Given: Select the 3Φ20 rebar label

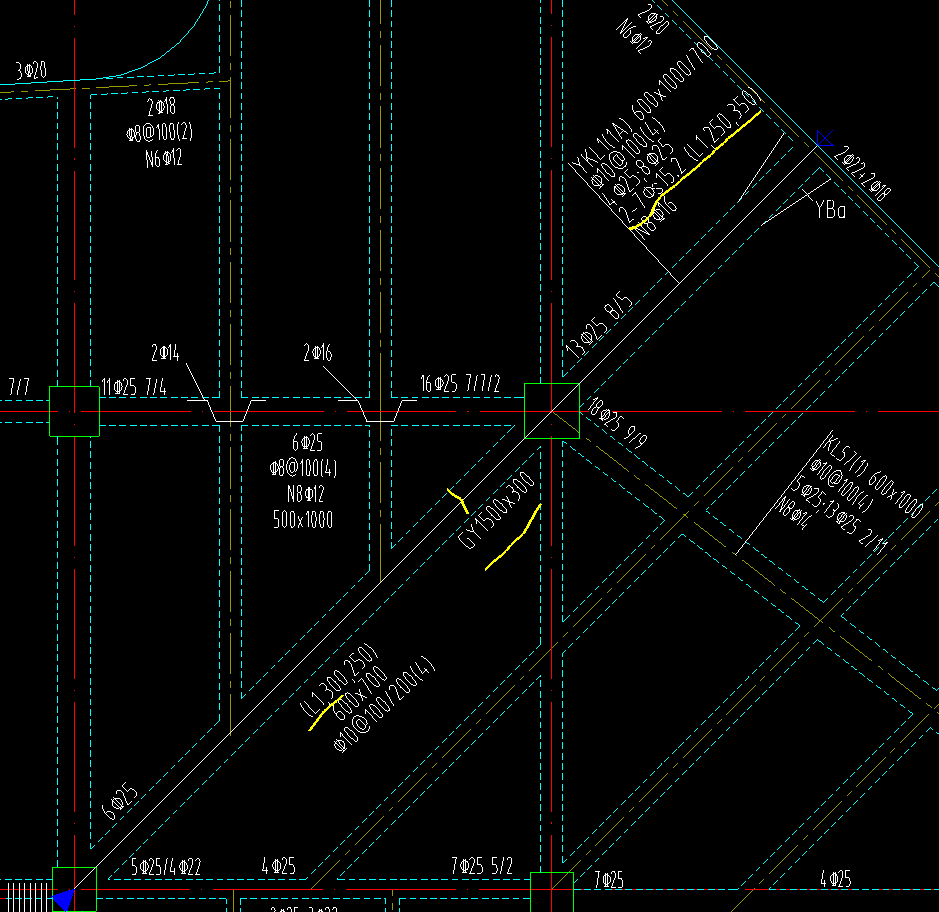Looking at the screenshot, I should coord(31,71).
